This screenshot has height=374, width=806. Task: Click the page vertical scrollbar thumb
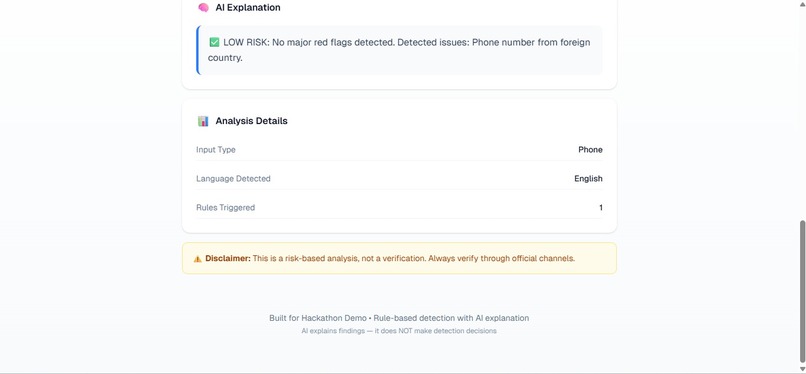coord(802,290)
